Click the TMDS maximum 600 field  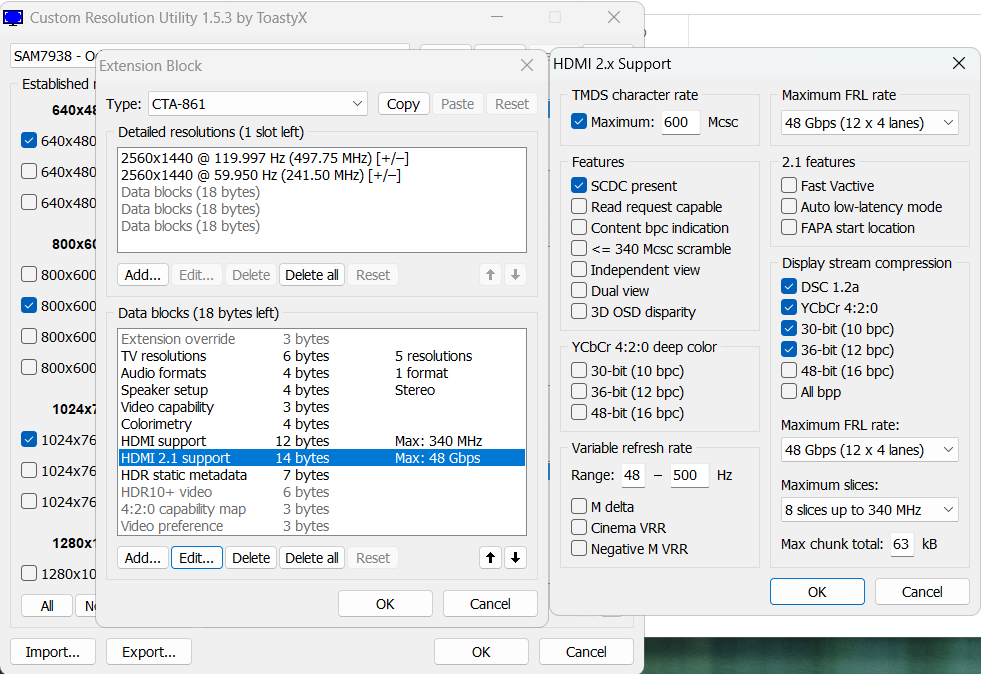click(681, 122)
